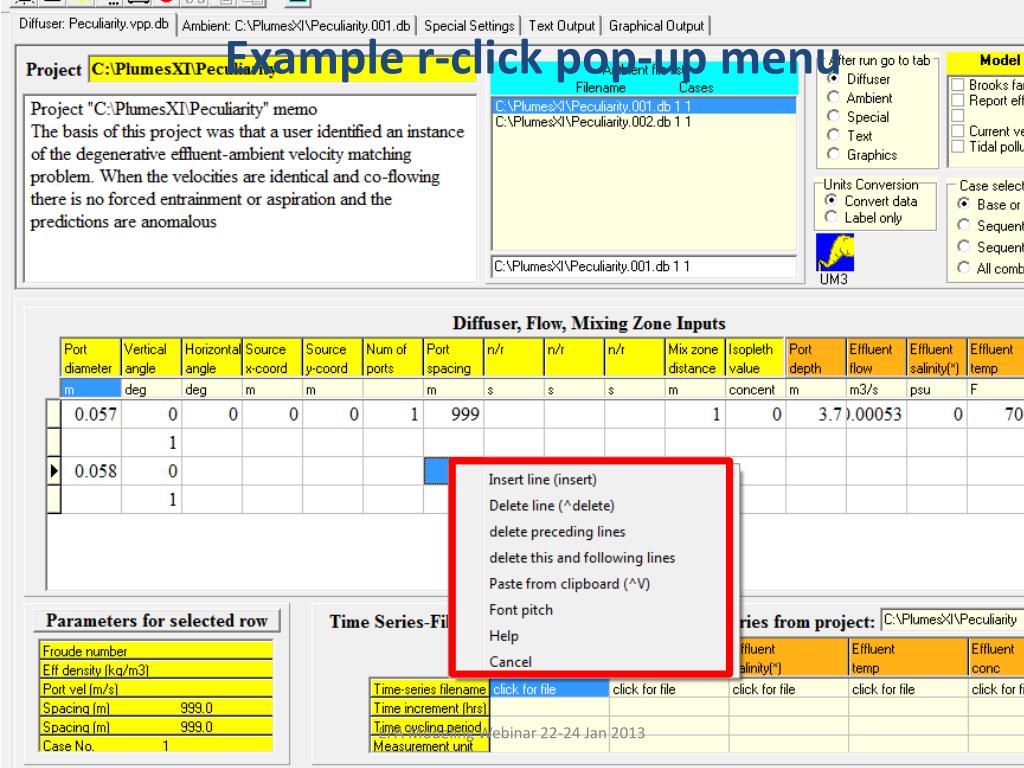The width and height of the screenshot is (1024, 768).
Task: Toggle the Report eff... checkbox
Action: pos(958,101)
